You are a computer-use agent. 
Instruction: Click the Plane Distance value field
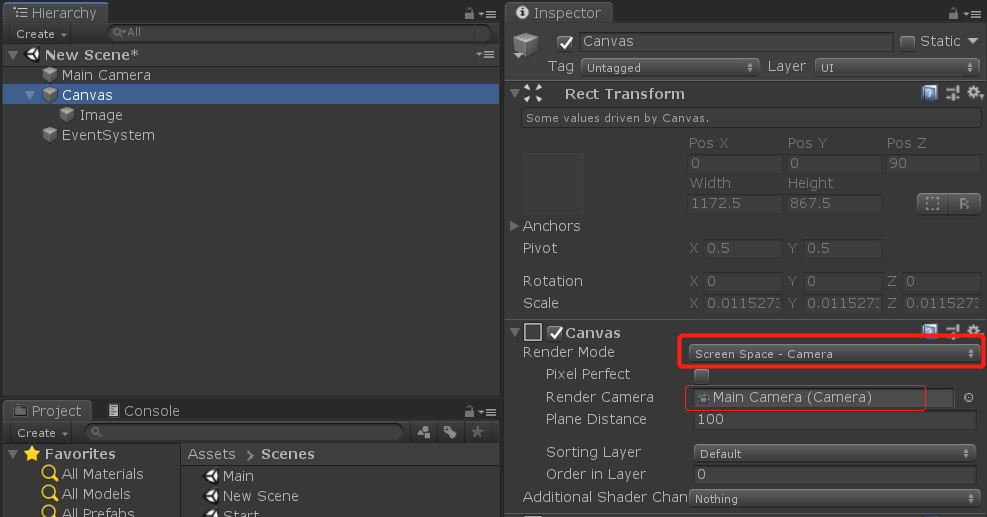[834, 419]
